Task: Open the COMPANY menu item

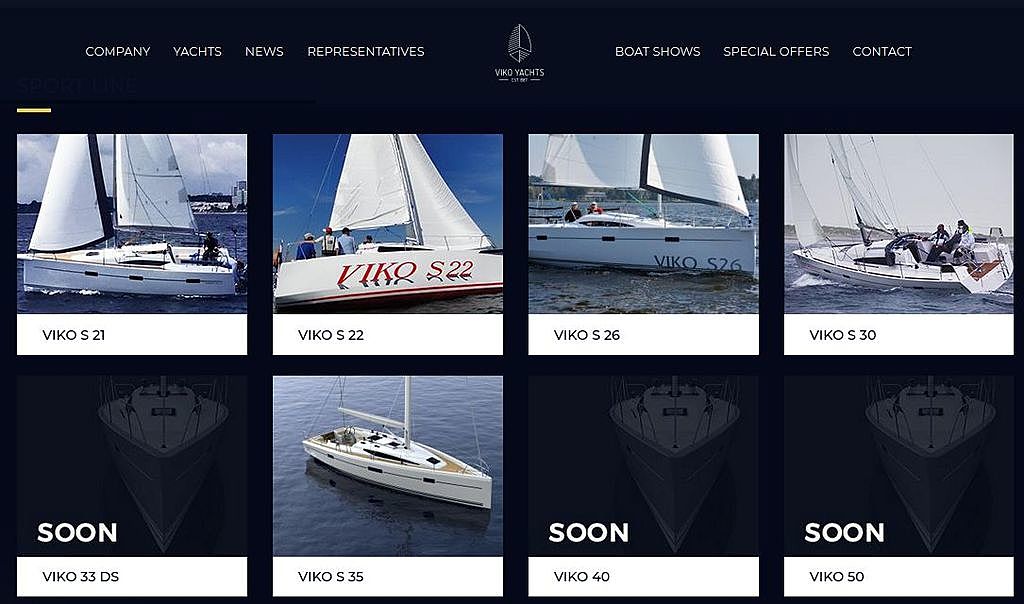Action: (x=118, y=52)
